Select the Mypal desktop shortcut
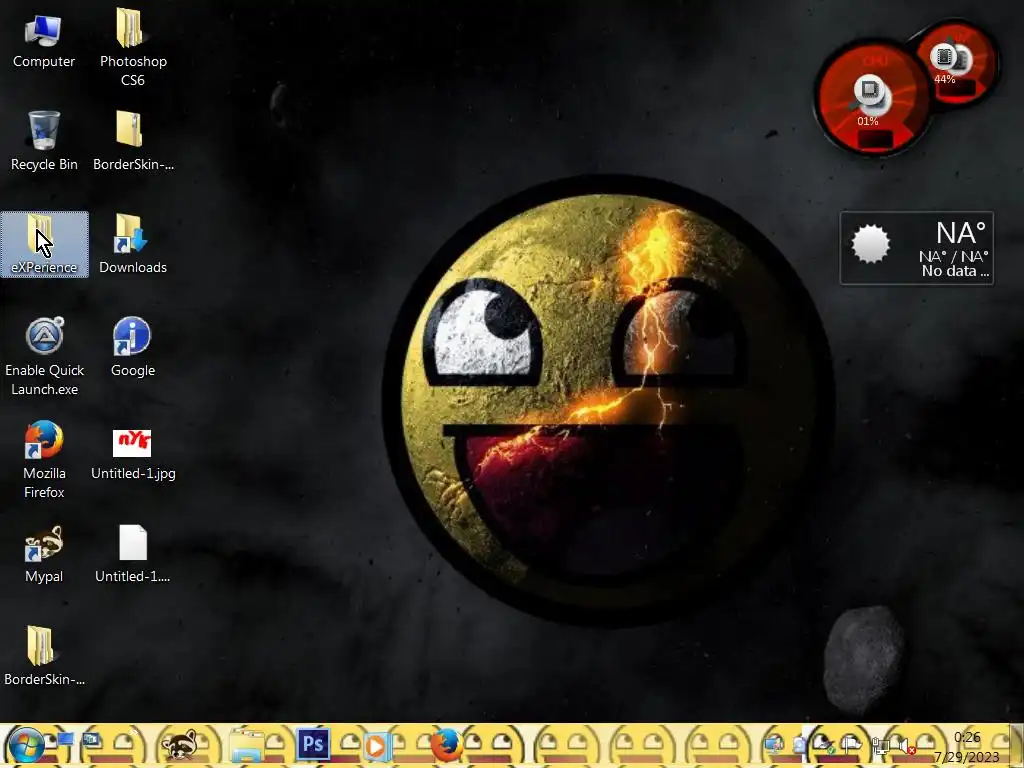Screen dimensions: 1024x768 coord(44,554)
